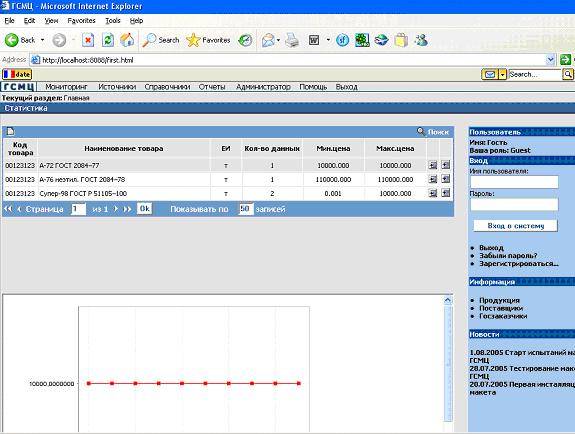Image resolution: width=575 pixels, height=434 pixels.
Task: Click the Forward navigation arrow icon
Action: click(x=59, y=40)
